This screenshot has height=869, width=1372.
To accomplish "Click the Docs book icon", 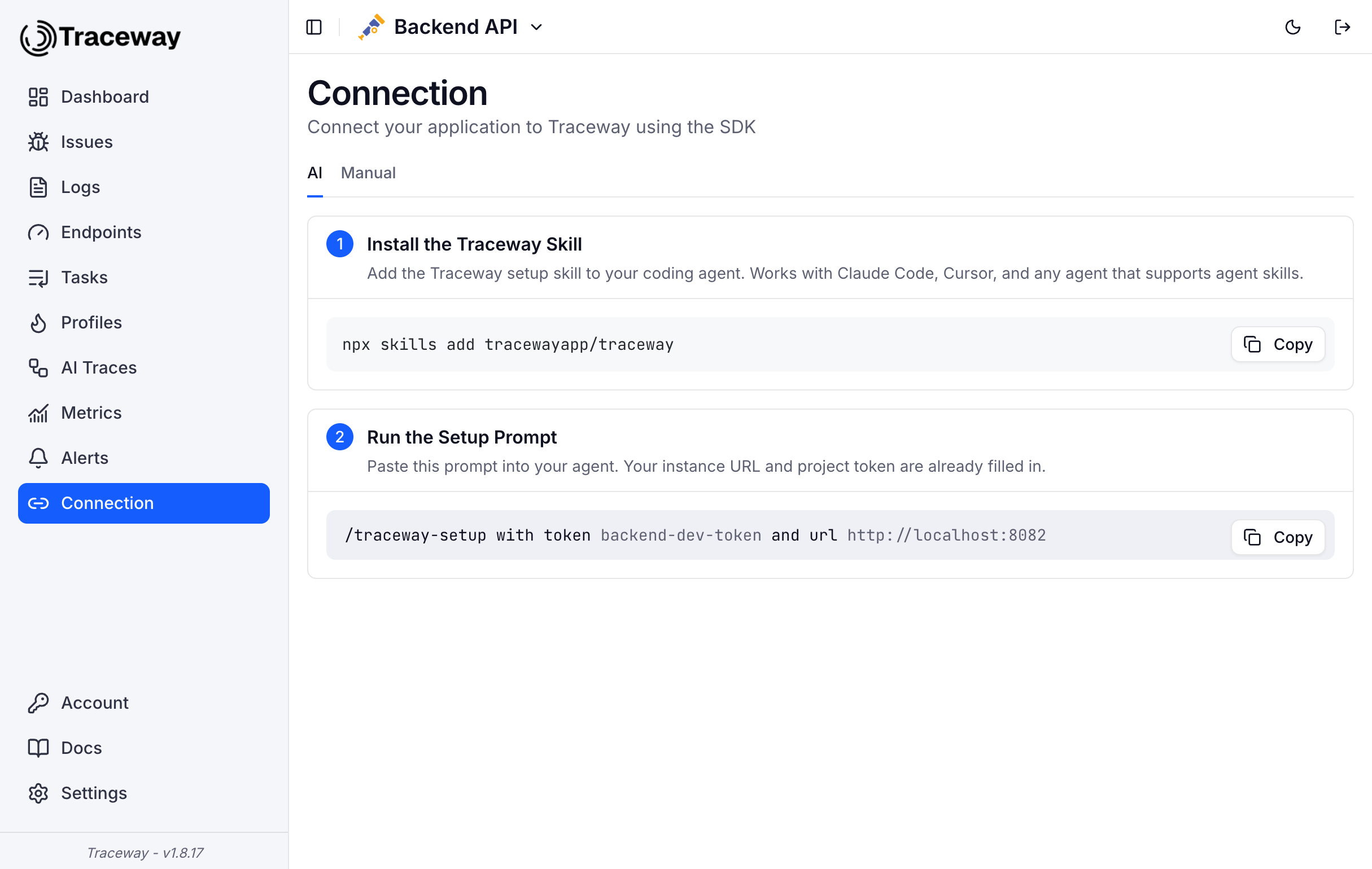I will point(38,748).
